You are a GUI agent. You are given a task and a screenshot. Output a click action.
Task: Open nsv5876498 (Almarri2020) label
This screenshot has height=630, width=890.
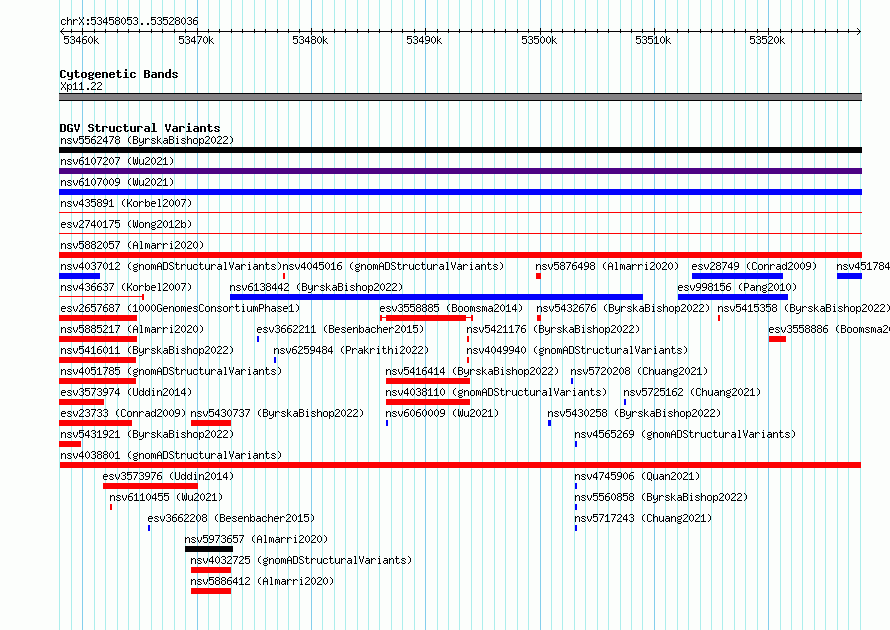coord(607,266)
